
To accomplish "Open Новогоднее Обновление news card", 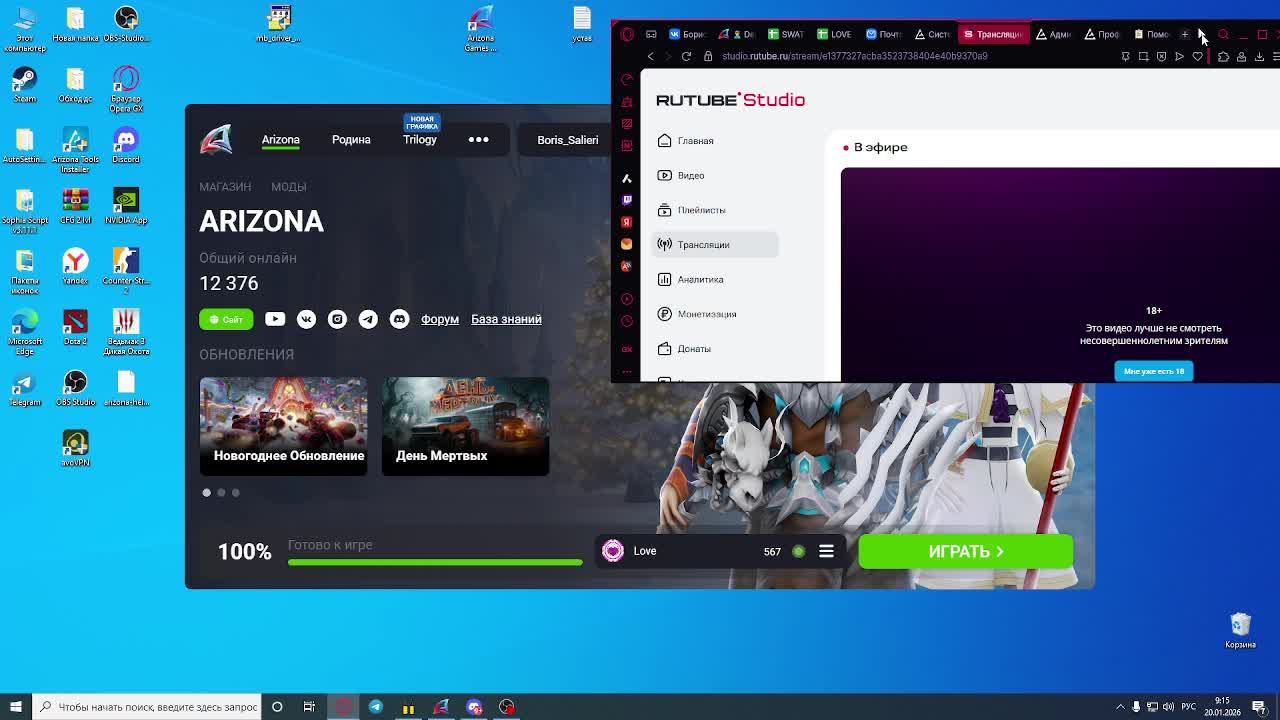I will tap(283, 426).
